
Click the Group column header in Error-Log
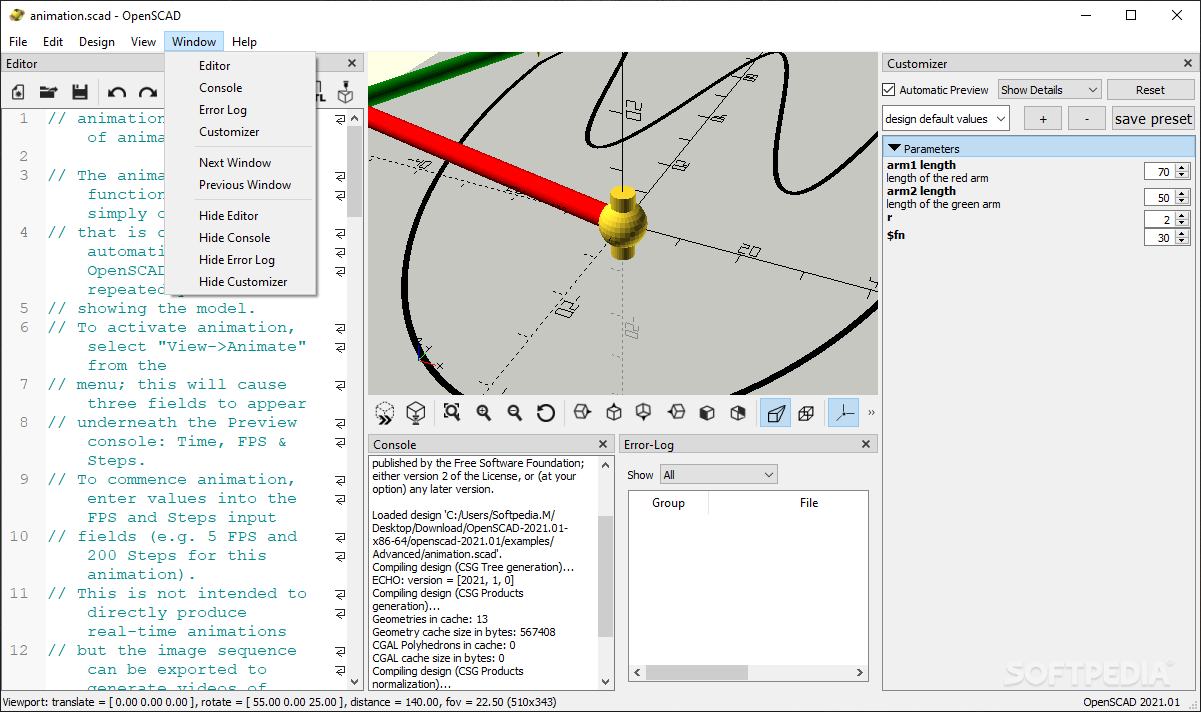[668, 503]
